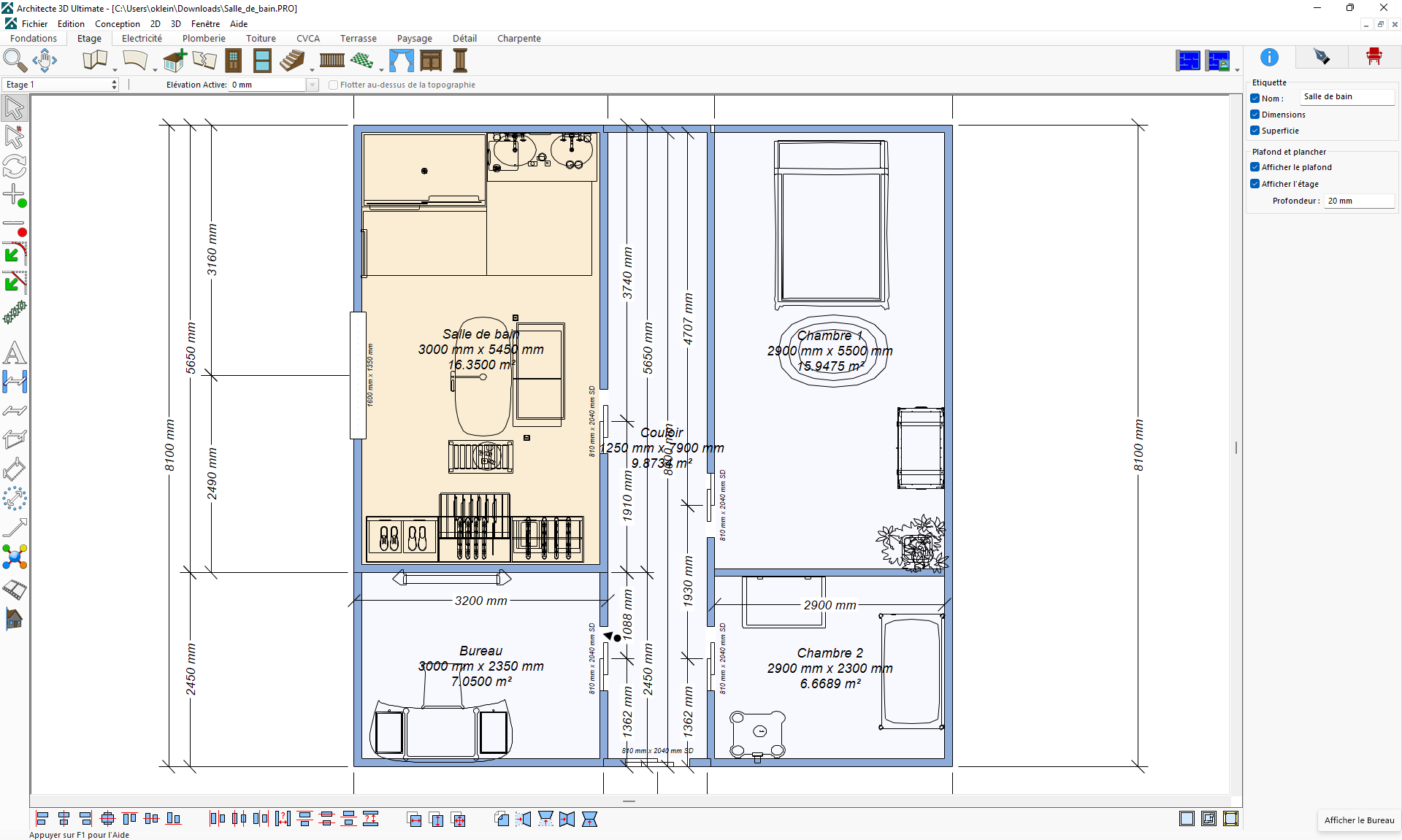Open the Elévation Active dropdown
This screenshot has width=1402, height=840.
pos(313,85)
